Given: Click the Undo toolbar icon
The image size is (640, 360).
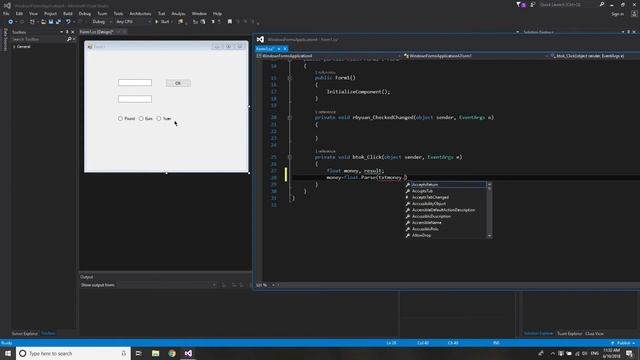Looking at the screenshot, I should (68, 22).
